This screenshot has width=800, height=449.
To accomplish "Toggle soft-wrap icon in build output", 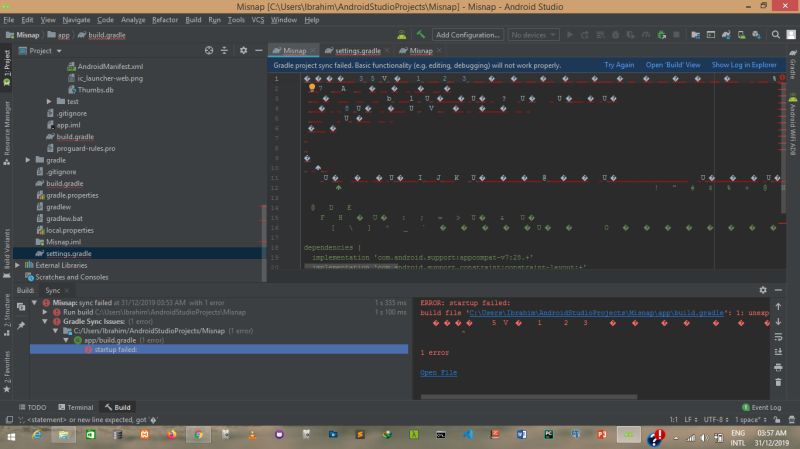I will 778,337.
